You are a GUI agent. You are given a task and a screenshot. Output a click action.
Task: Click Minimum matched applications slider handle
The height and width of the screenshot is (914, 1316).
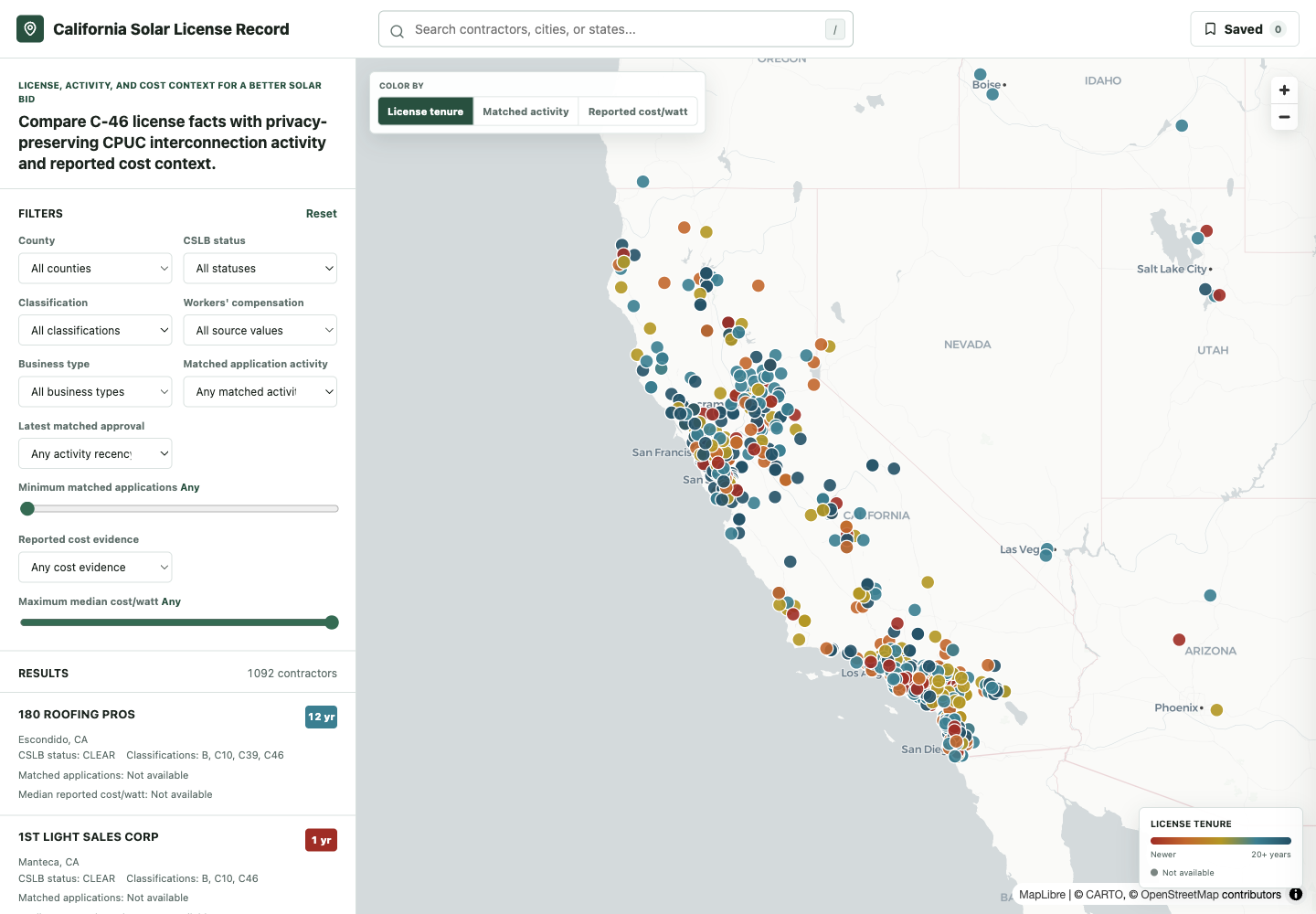[27, 509]
